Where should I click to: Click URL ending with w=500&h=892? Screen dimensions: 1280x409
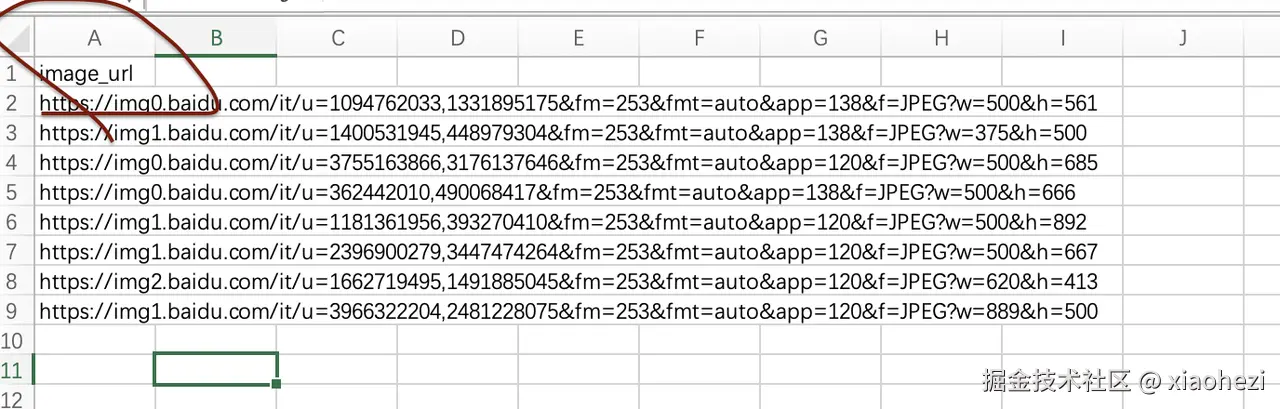pyautogui.click(x=563, y=222)
